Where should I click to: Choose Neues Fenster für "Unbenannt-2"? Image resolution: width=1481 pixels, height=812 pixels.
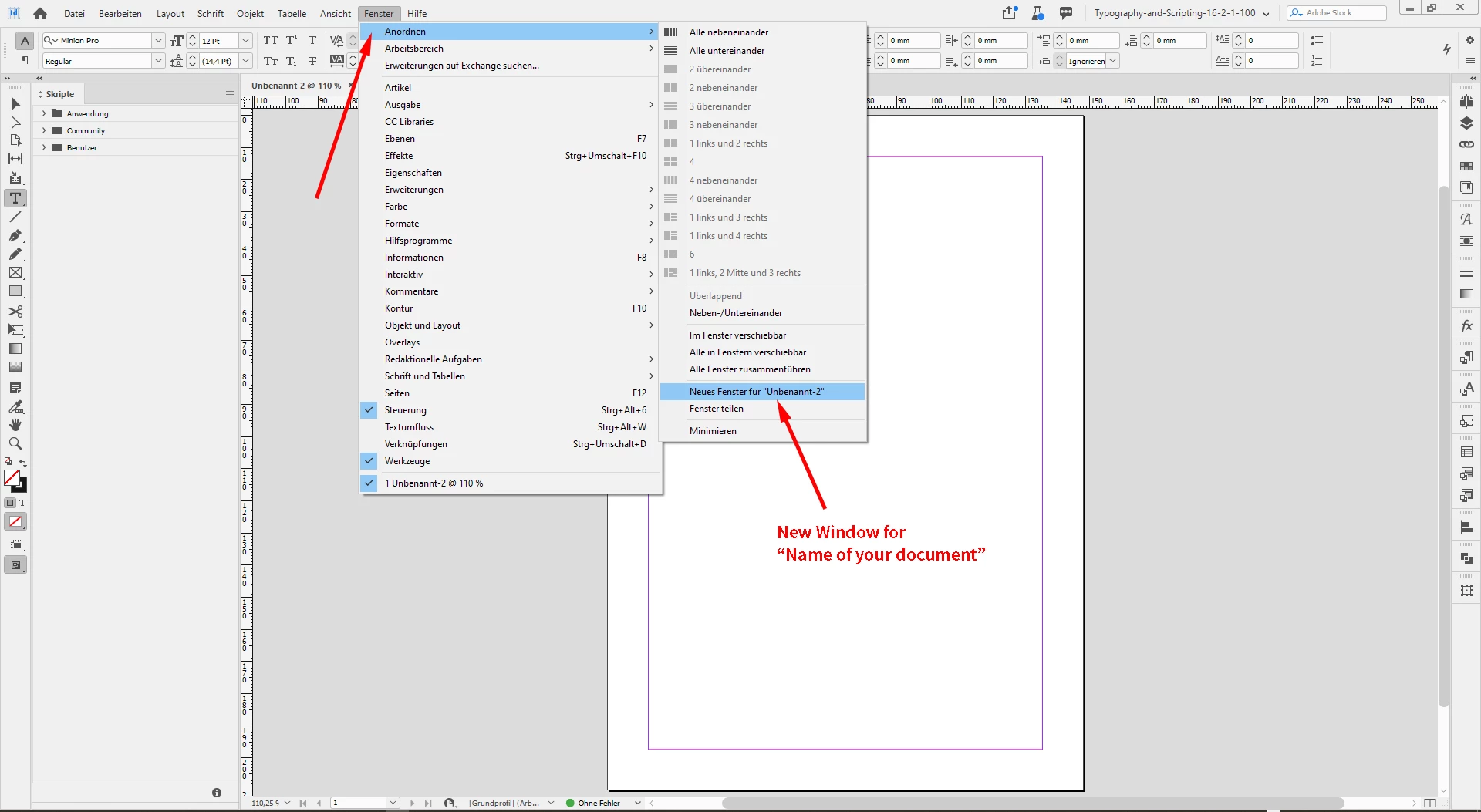[762, 392]
